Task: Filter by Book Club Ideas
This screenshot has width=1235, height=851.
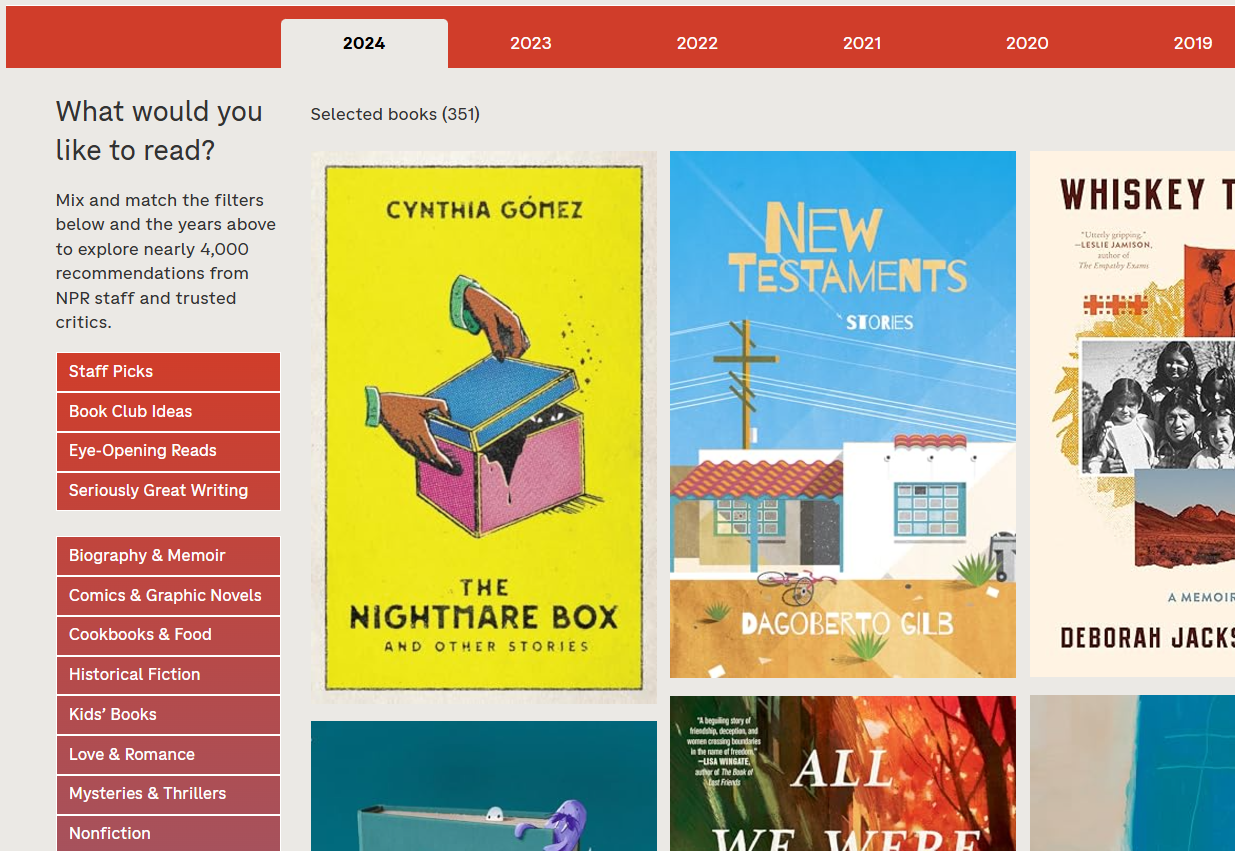Action: [x=168, y=412]
